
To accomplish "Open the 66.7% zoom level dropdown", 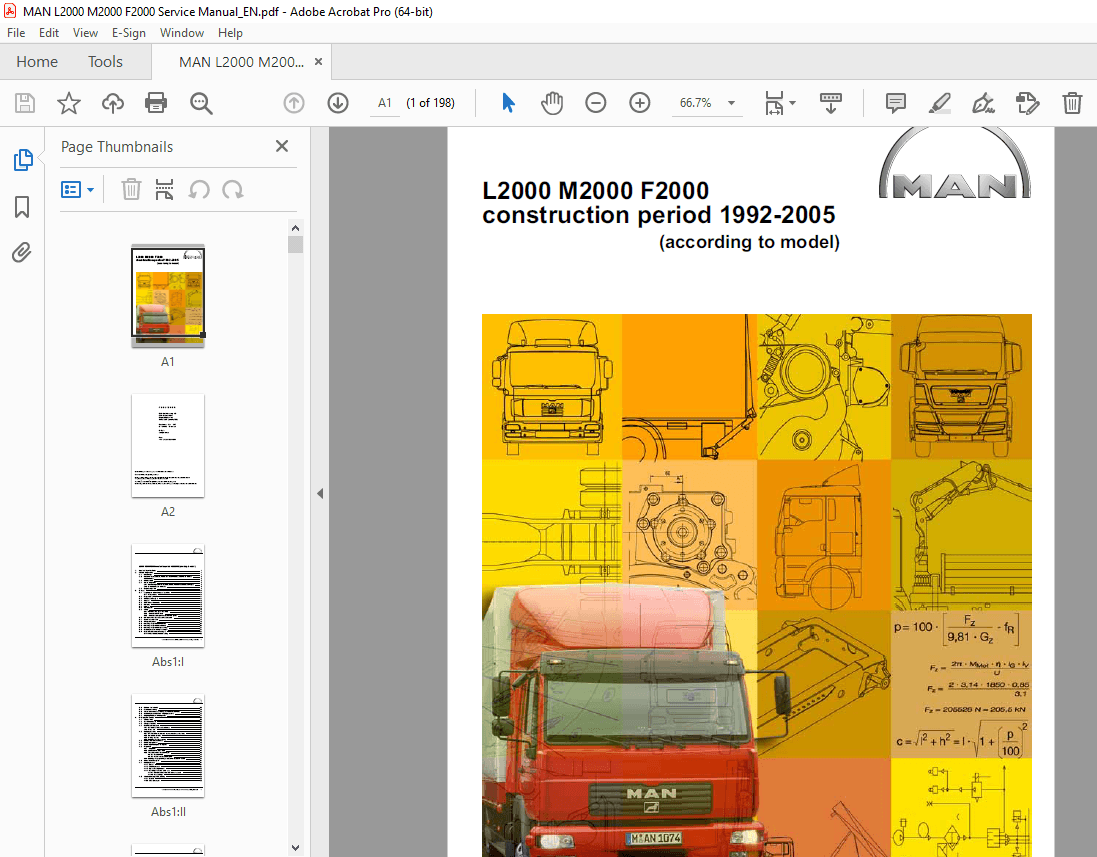I will [x=731, y=103].
